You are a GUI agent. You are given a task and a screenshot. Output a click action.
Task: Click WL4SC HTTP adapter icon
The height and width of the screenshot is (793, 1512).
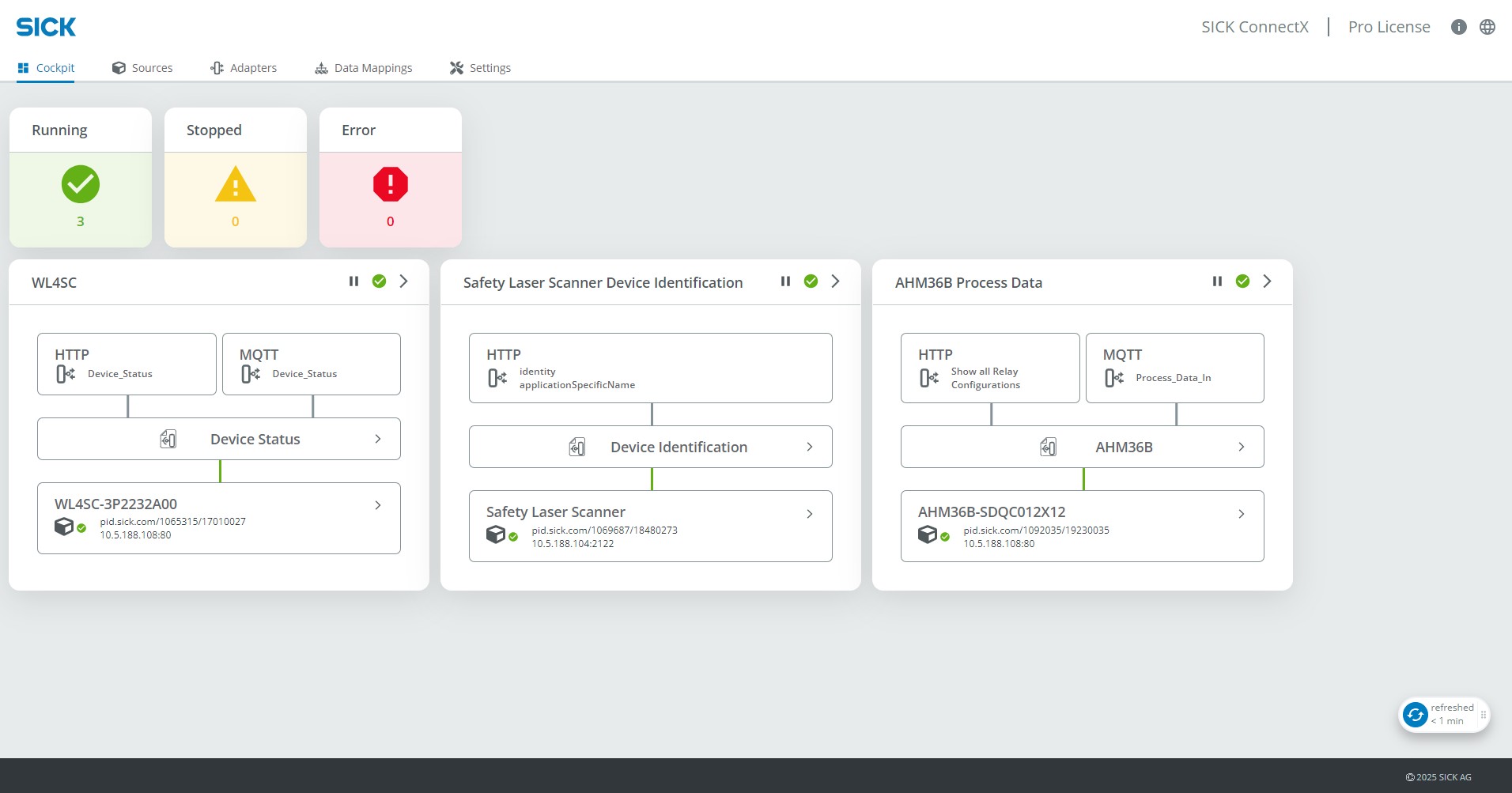66,374
